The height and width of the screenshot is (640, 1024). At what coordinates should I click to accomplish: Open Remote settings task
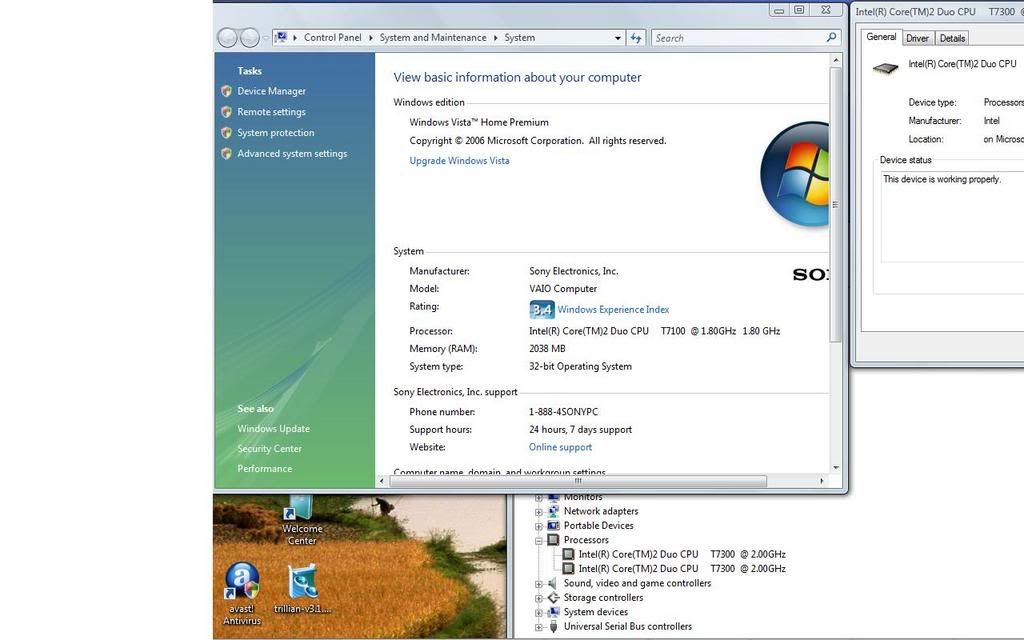(271, 112)
